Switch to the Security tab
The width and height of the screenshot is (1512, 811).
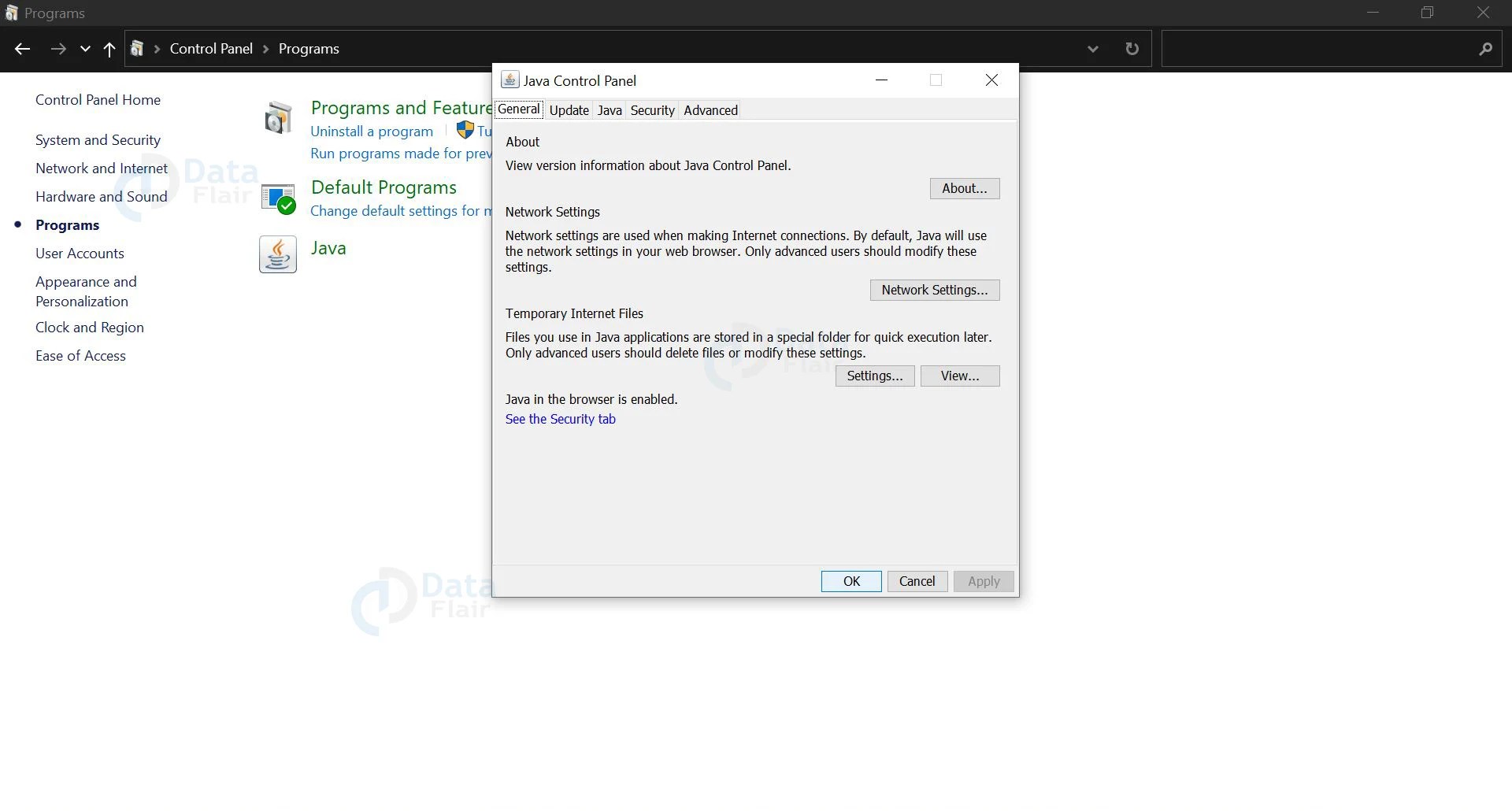coord(652,110)
